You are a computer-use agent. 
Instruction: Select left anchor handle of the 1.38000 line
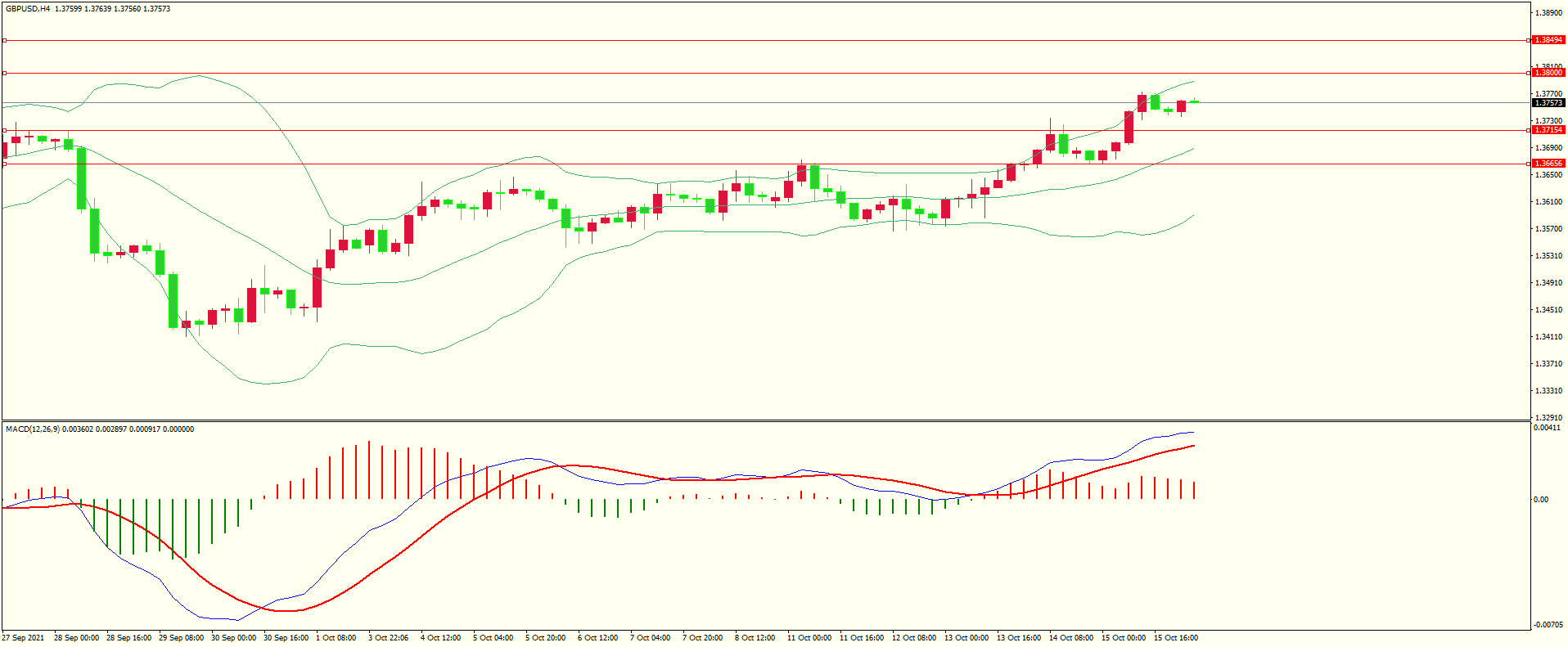tap(4, 74)
